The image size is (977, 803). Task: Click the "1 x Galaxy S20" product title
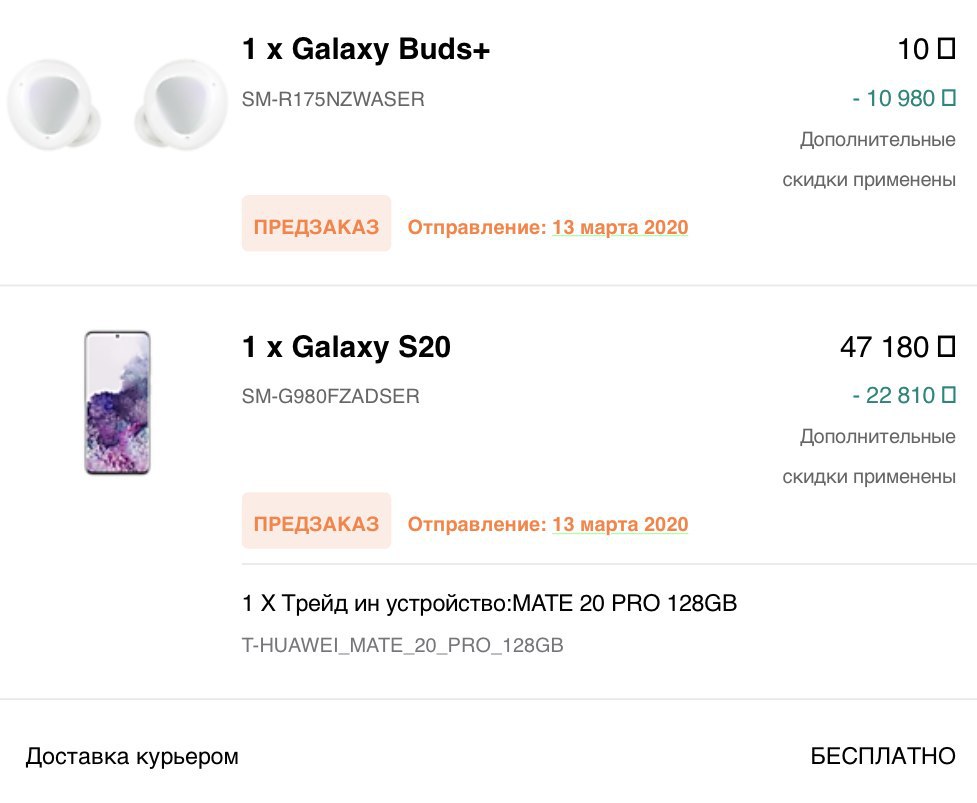(346, 347)
